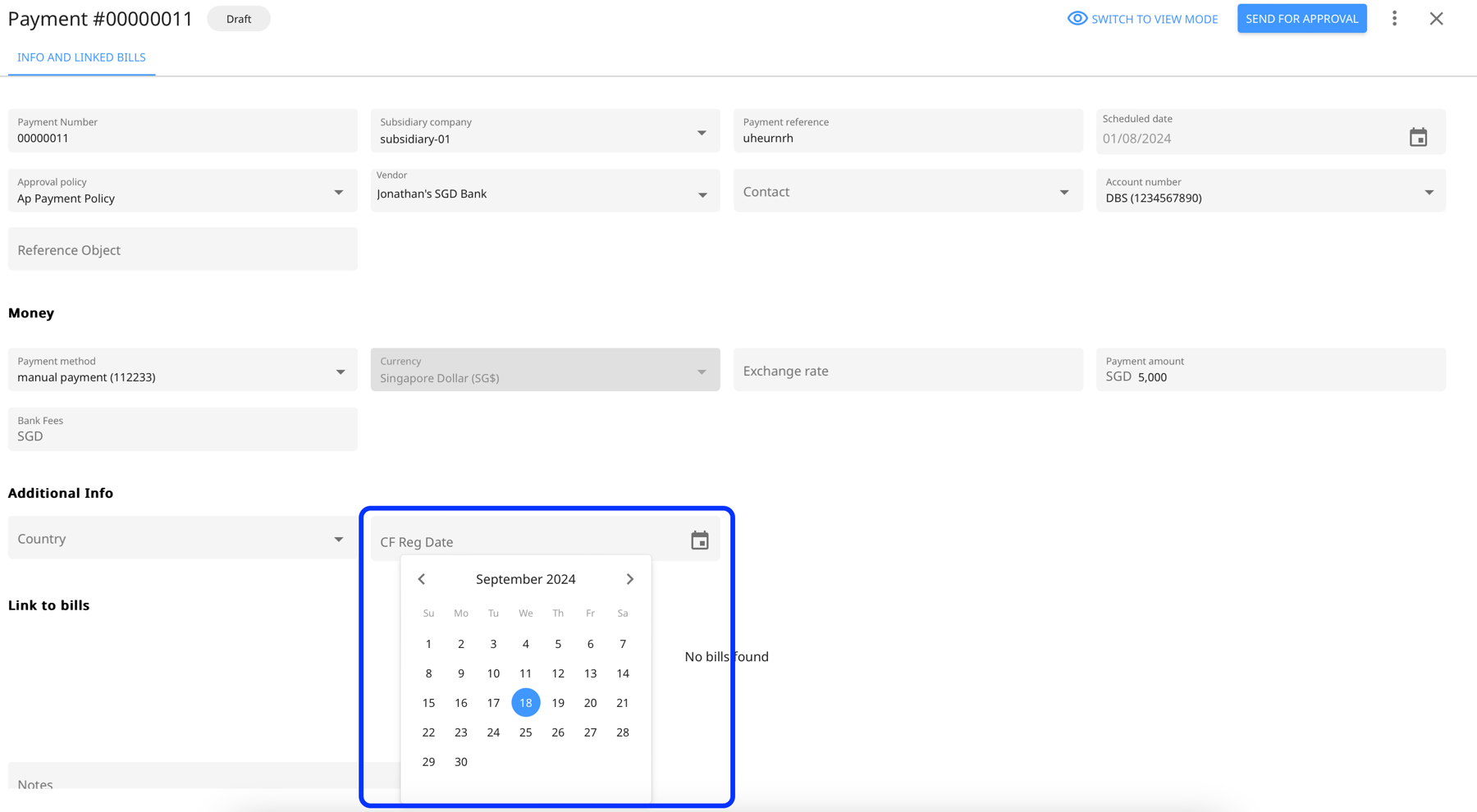The width and height of the screenshot is (1477, 812).
Task: Open the Info and Linked Bills tab
Action: [x=81, y=57]
